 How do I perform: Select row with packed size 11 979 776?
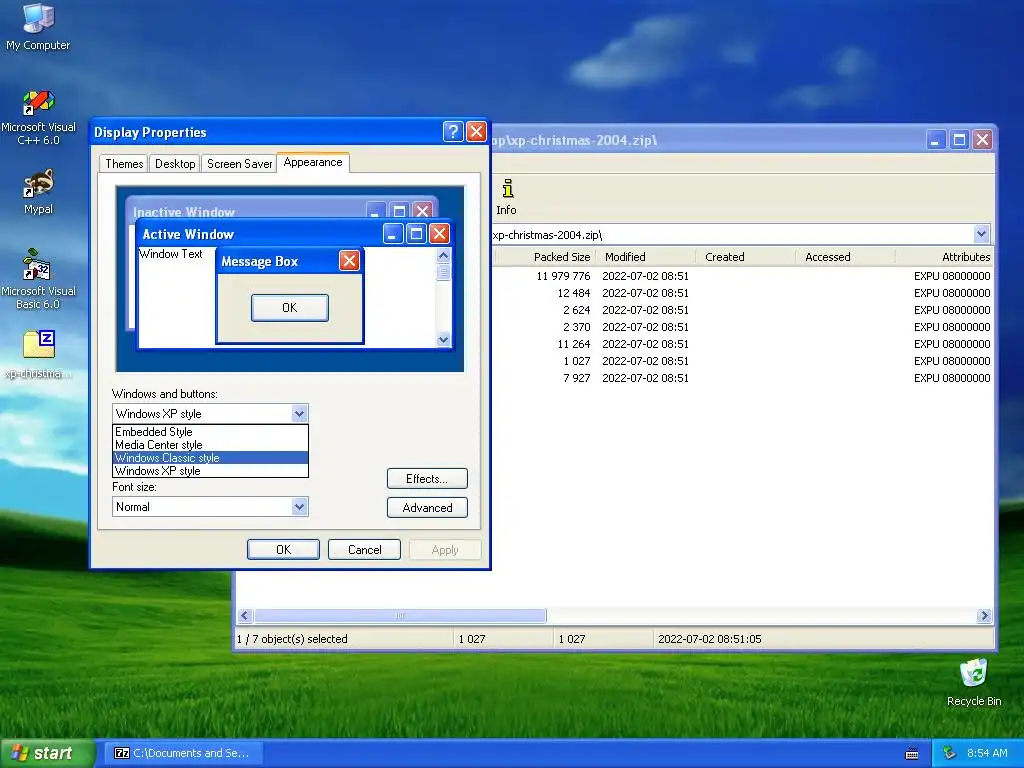point(743,276)
